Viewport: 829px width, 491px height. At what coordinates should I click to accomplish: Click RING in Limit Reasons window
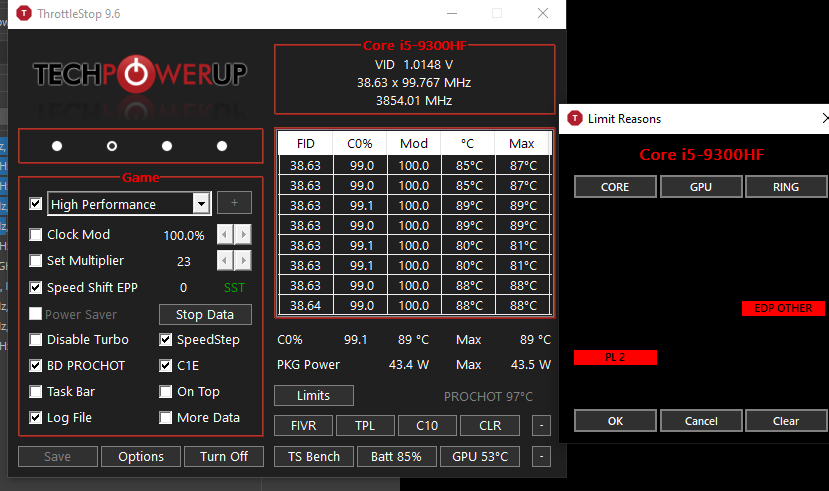pos(786,187)
